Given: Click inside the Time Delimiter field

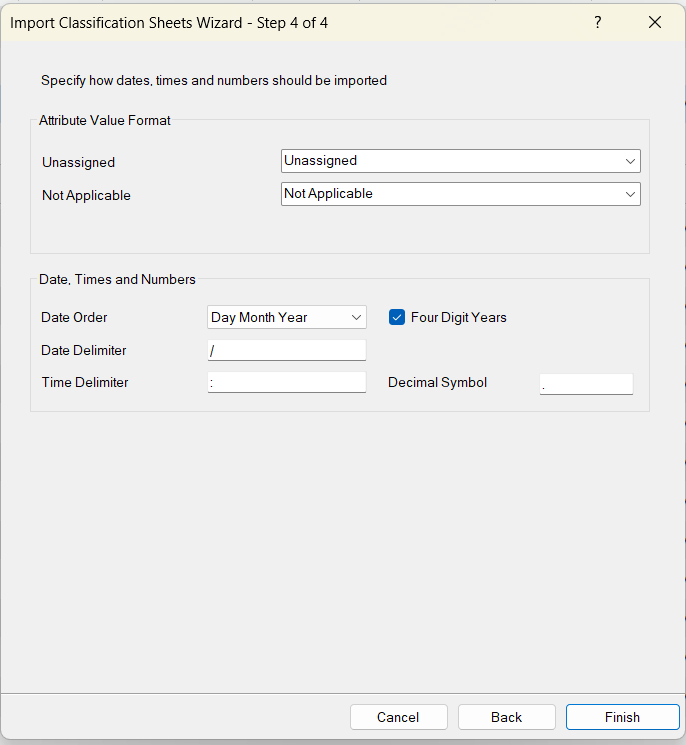Looking at the screenshot, I should tap(287, 382).
